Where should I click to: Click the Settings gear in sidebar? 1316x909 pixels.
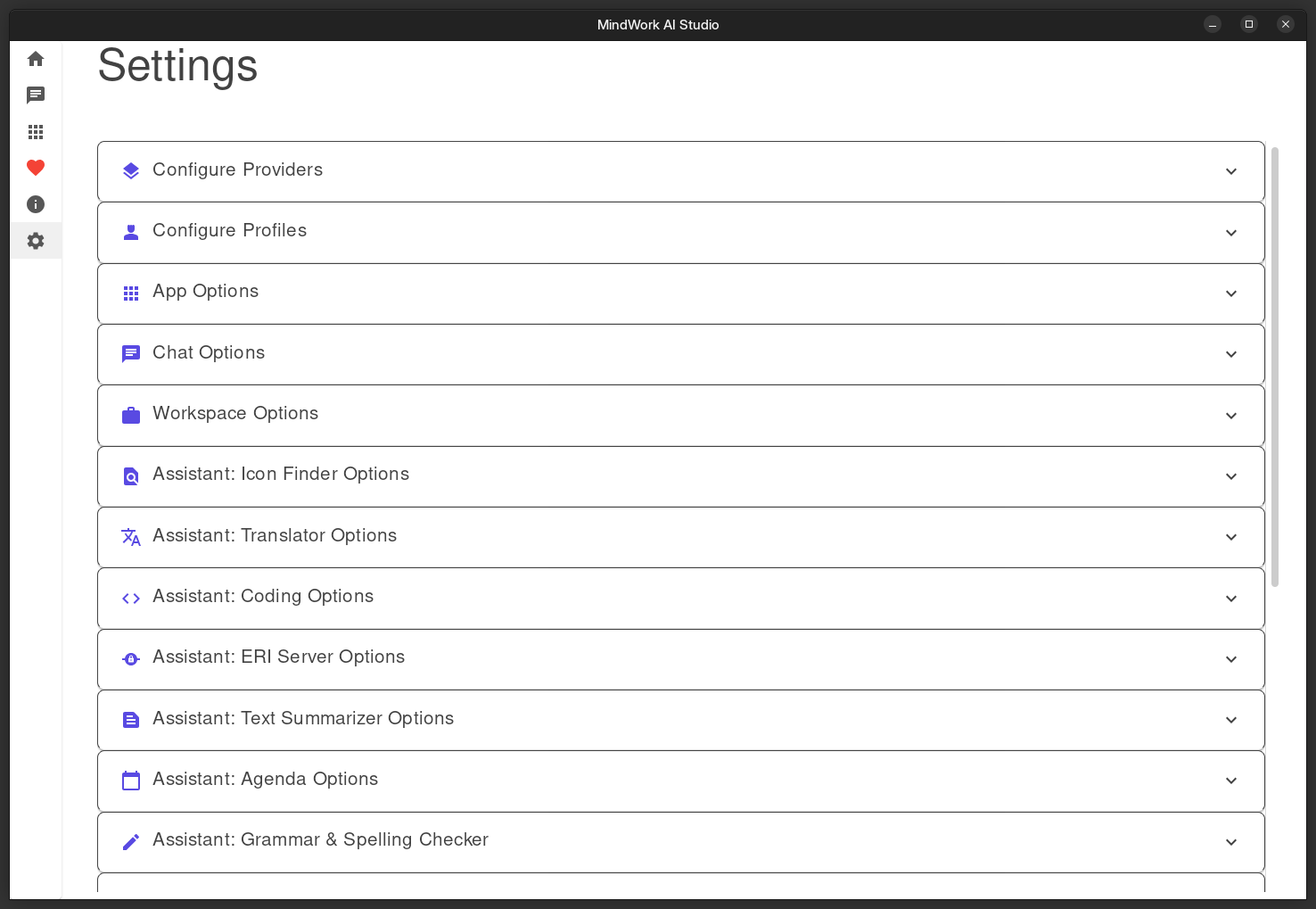[x=36, y=241]
